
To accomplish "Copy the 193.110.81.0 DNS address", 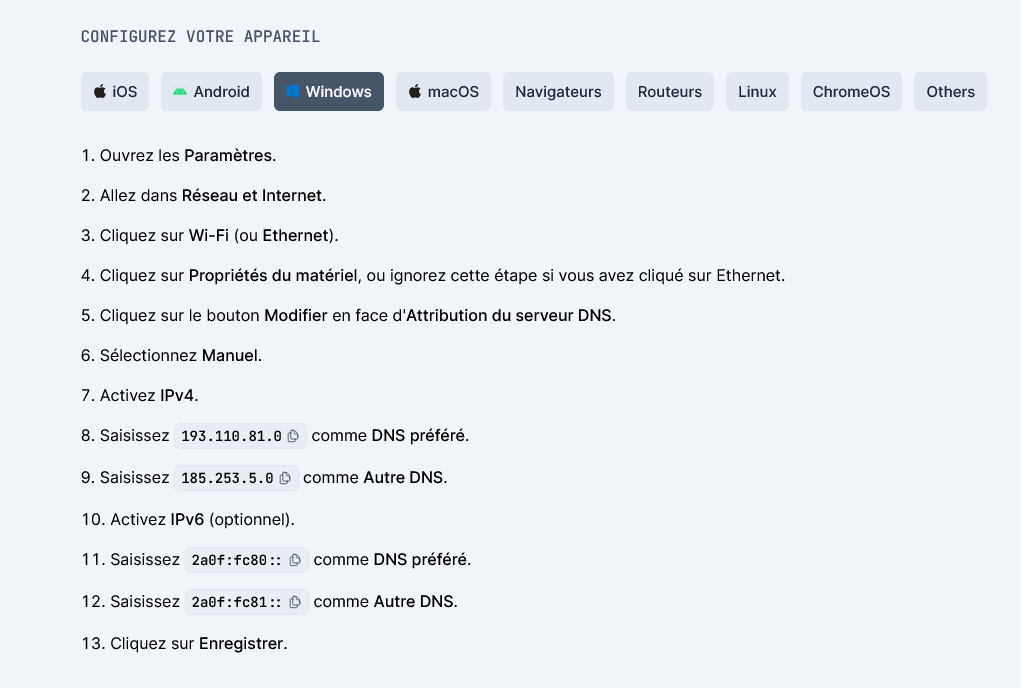I will [x=293, y=436].
